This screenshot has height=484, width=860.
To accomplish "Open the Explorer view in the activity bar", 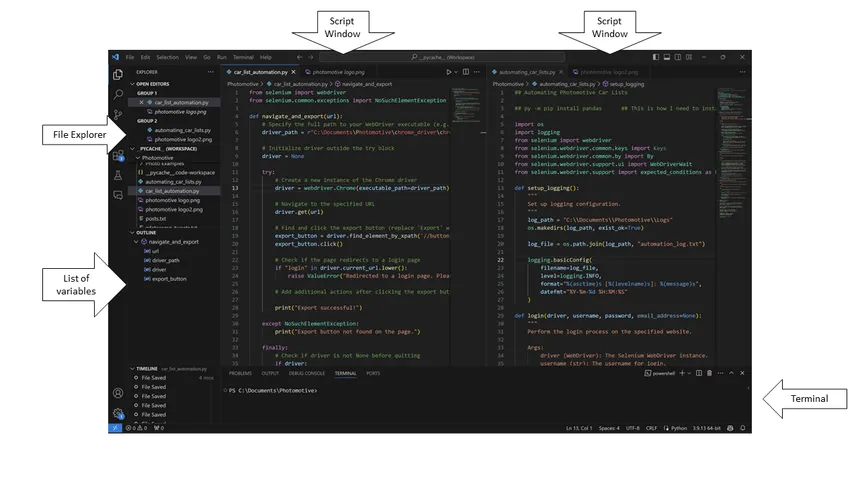I will click(x=118, y=74).
